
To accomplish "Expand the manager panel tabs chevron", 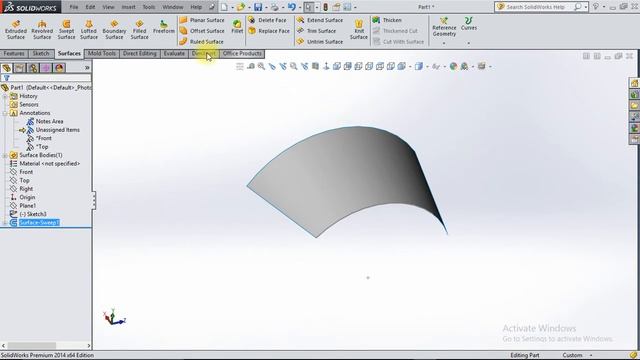I will coord(87,68).
